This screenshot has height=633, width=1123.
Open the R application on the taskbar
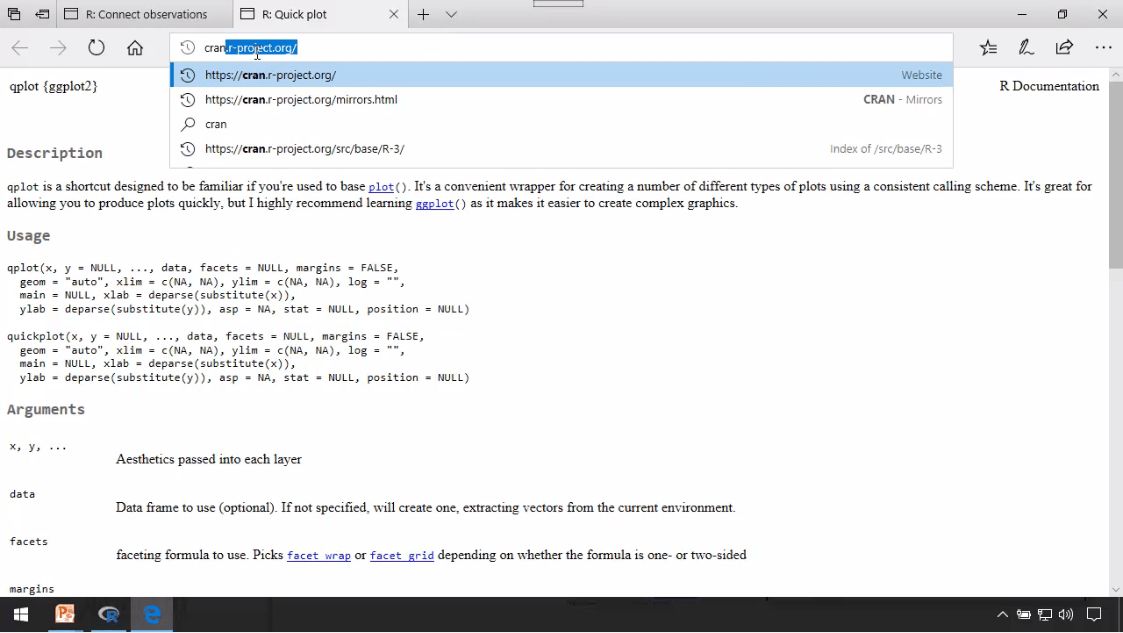[x=108, y=614]
